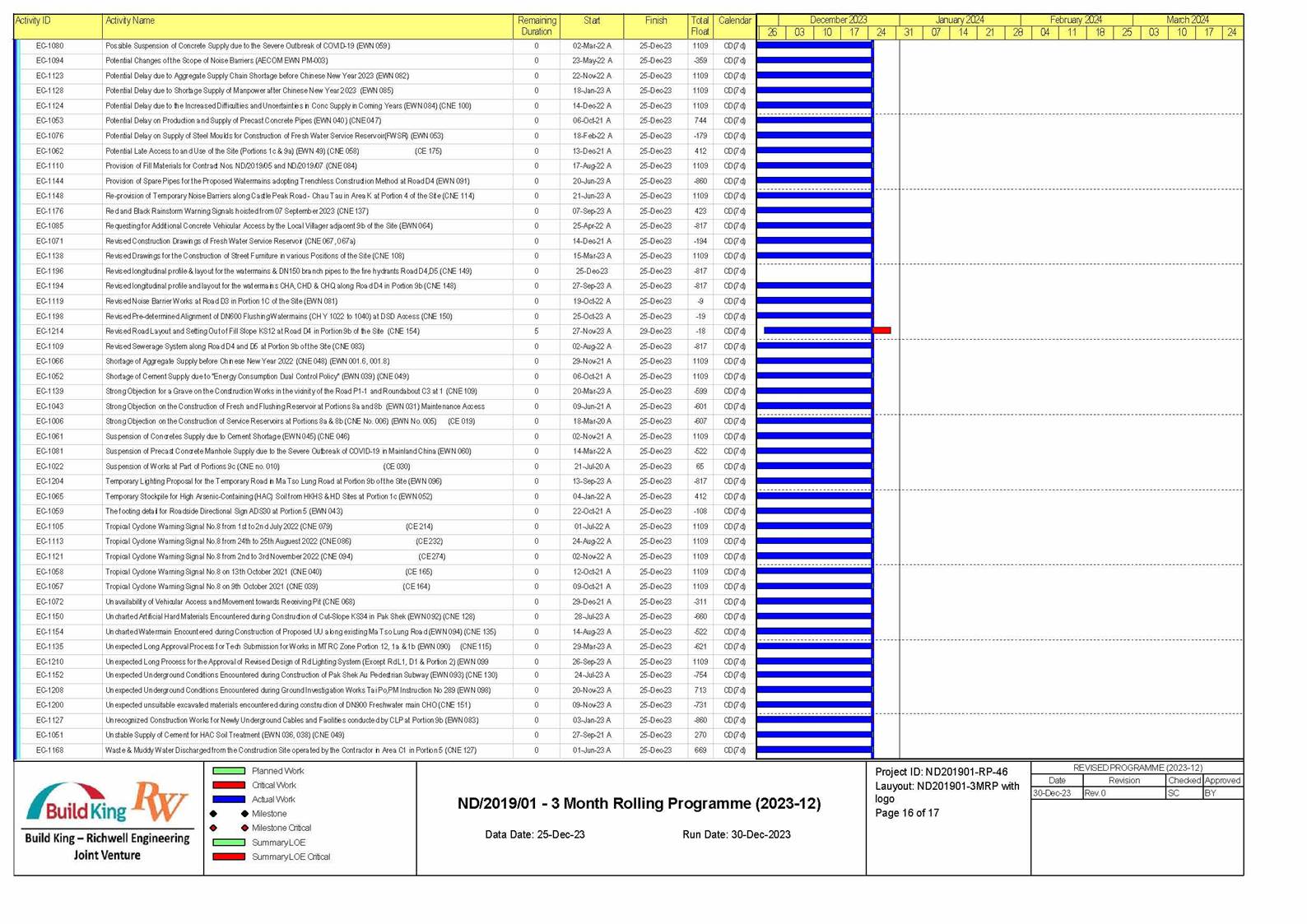
Task: Sort by the Remaining Duration column header
Action: click(536, 26)
